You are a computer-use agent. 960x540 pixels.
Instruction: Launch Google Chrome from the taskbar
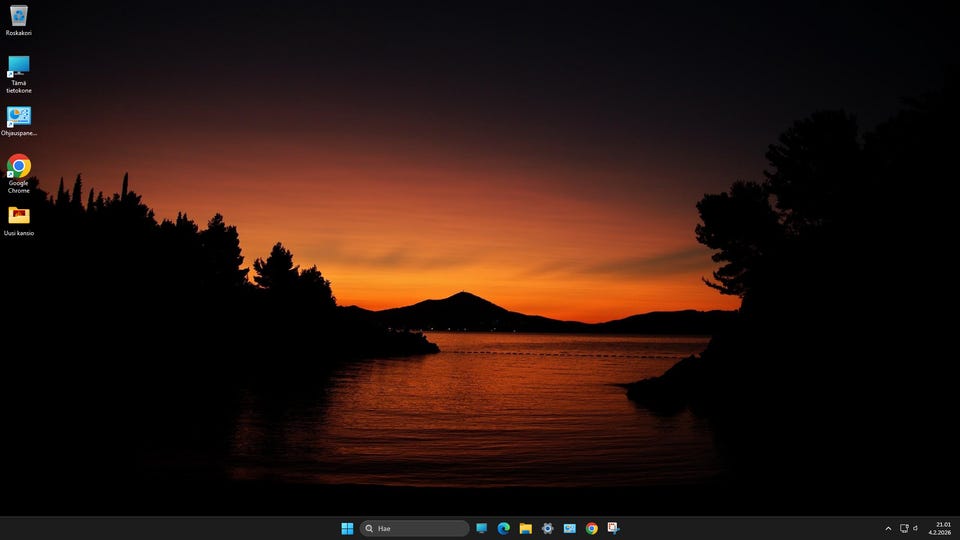[591, 528]
